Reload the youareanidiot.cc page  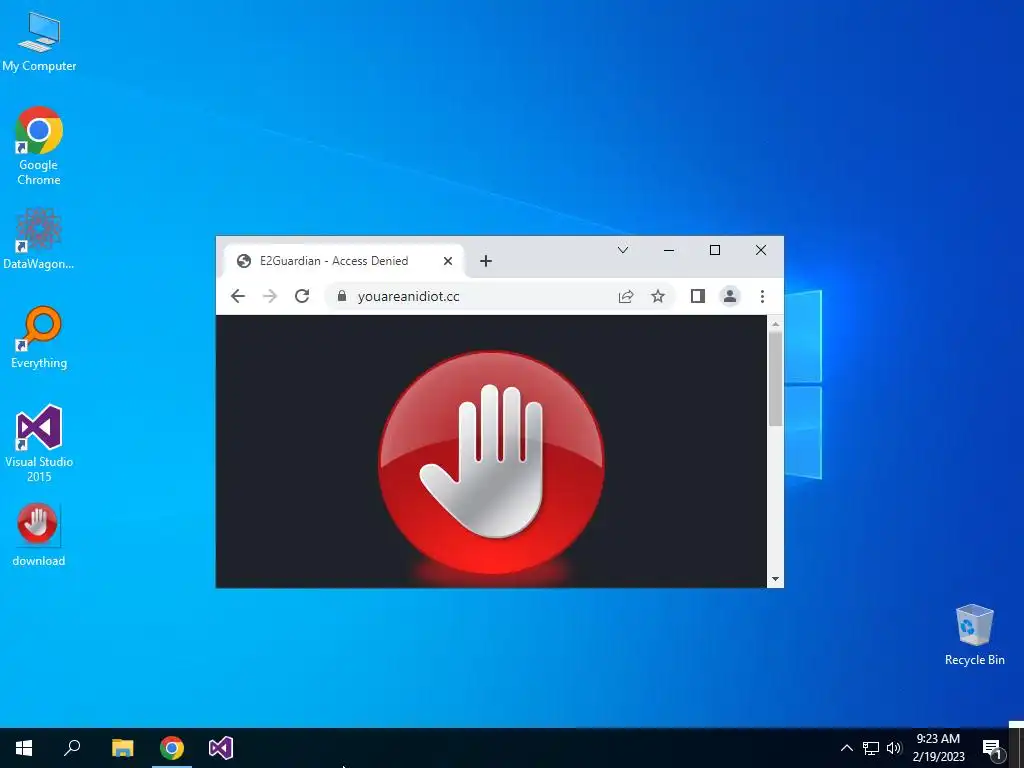pyautogui.click(x=302, y=296)
